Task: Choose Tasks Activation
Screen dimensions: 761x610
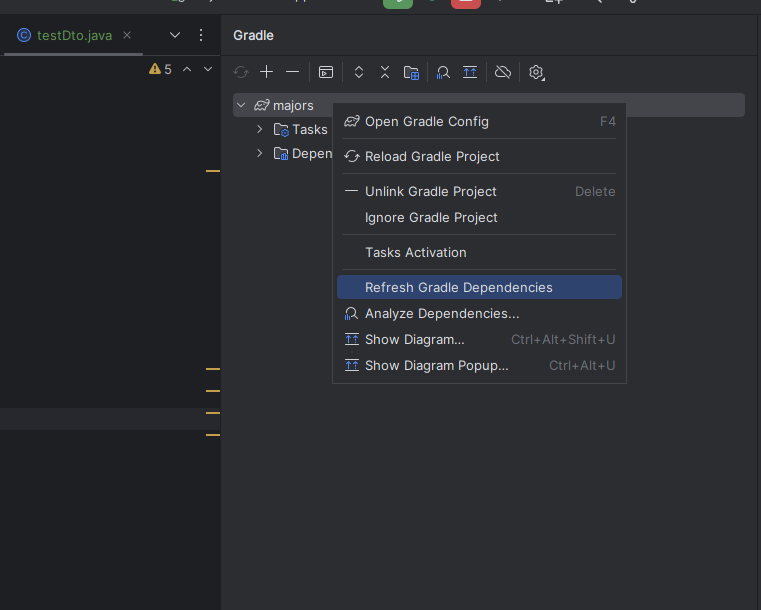Action: [x=480, y=252]
